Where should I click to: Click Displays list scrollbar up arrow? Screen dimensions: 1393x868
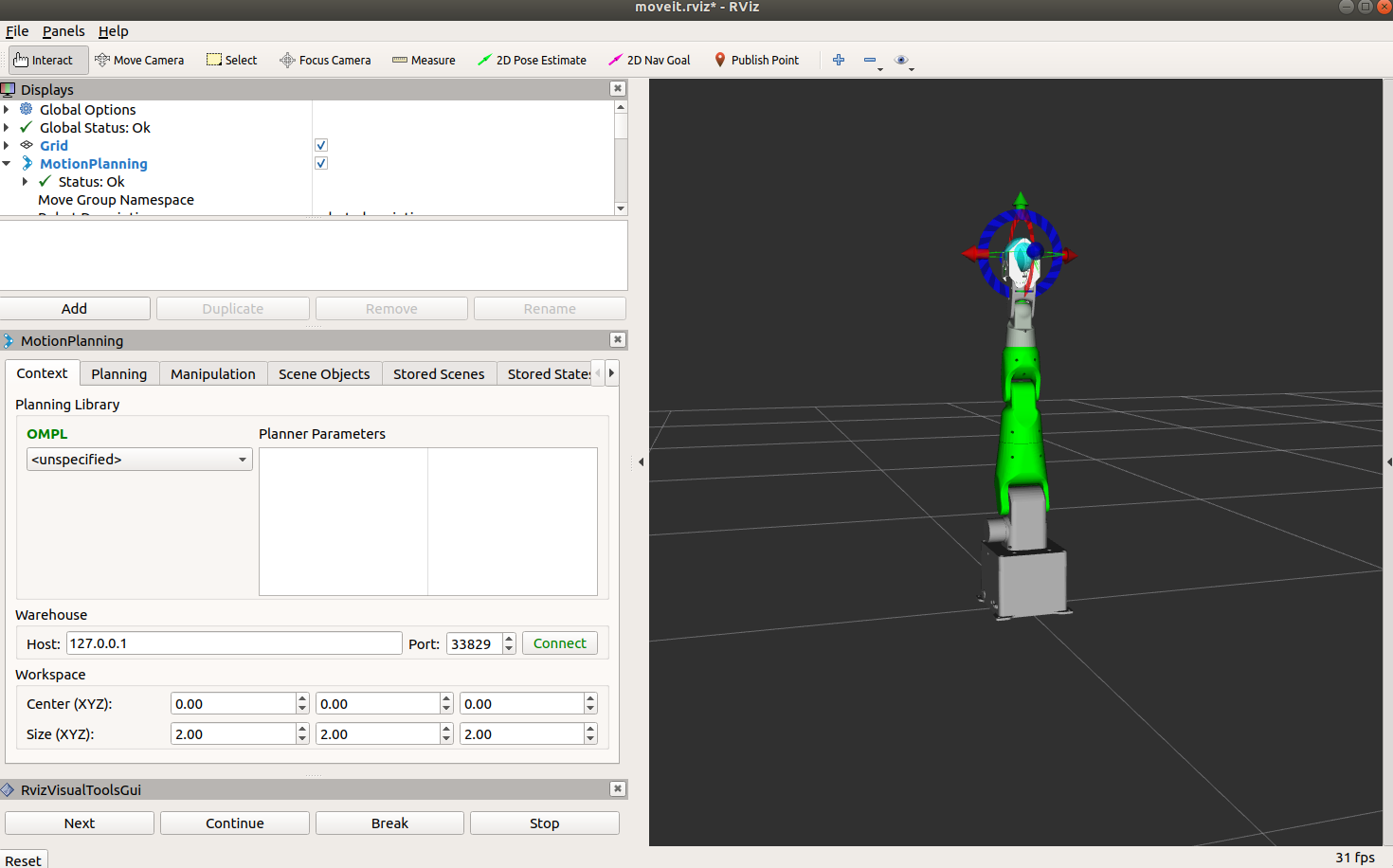621,107
